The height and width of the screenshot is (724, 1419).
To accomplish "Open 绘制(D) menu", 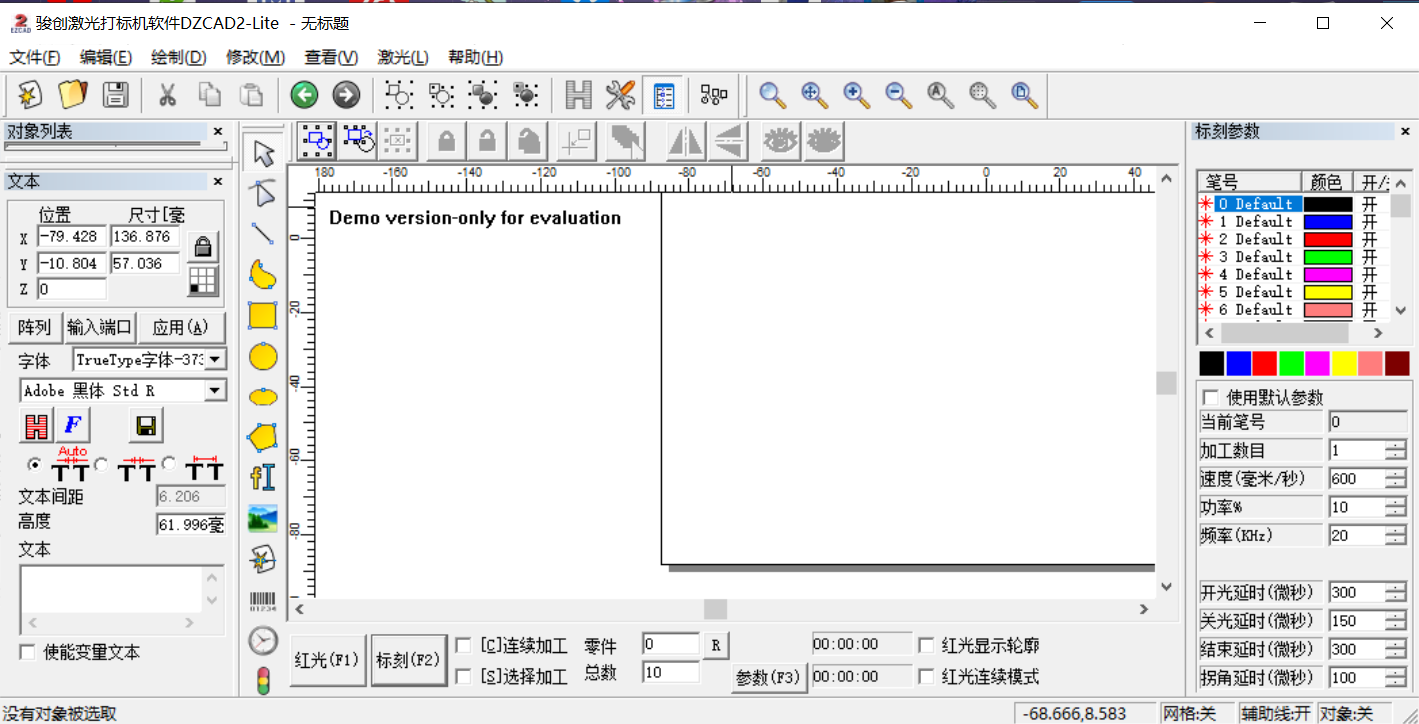I will [x=179, y=57].
